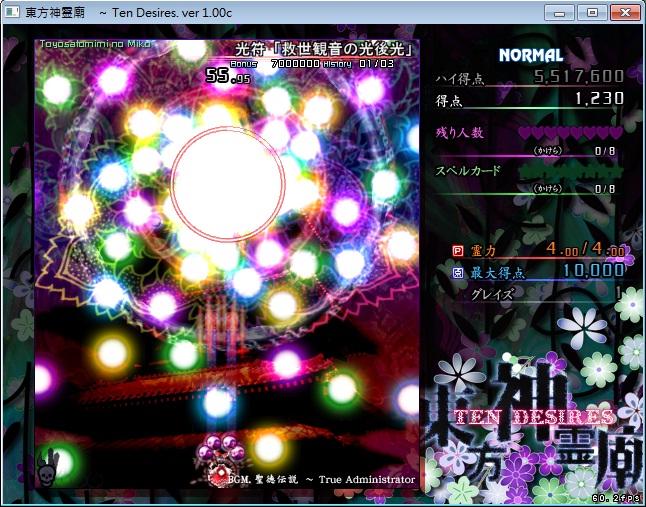646x507 pixels.
Task: Click the ハイ得点 label
Action: [460, 78]
